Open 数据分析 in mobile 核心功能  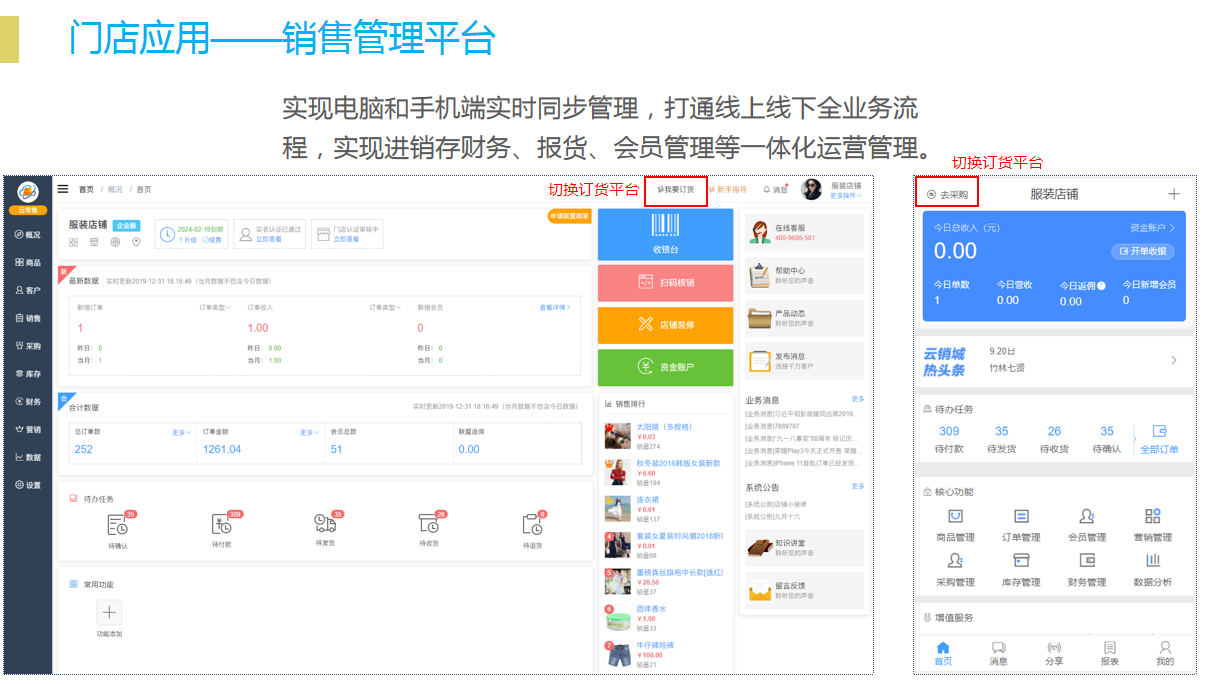1153,569
